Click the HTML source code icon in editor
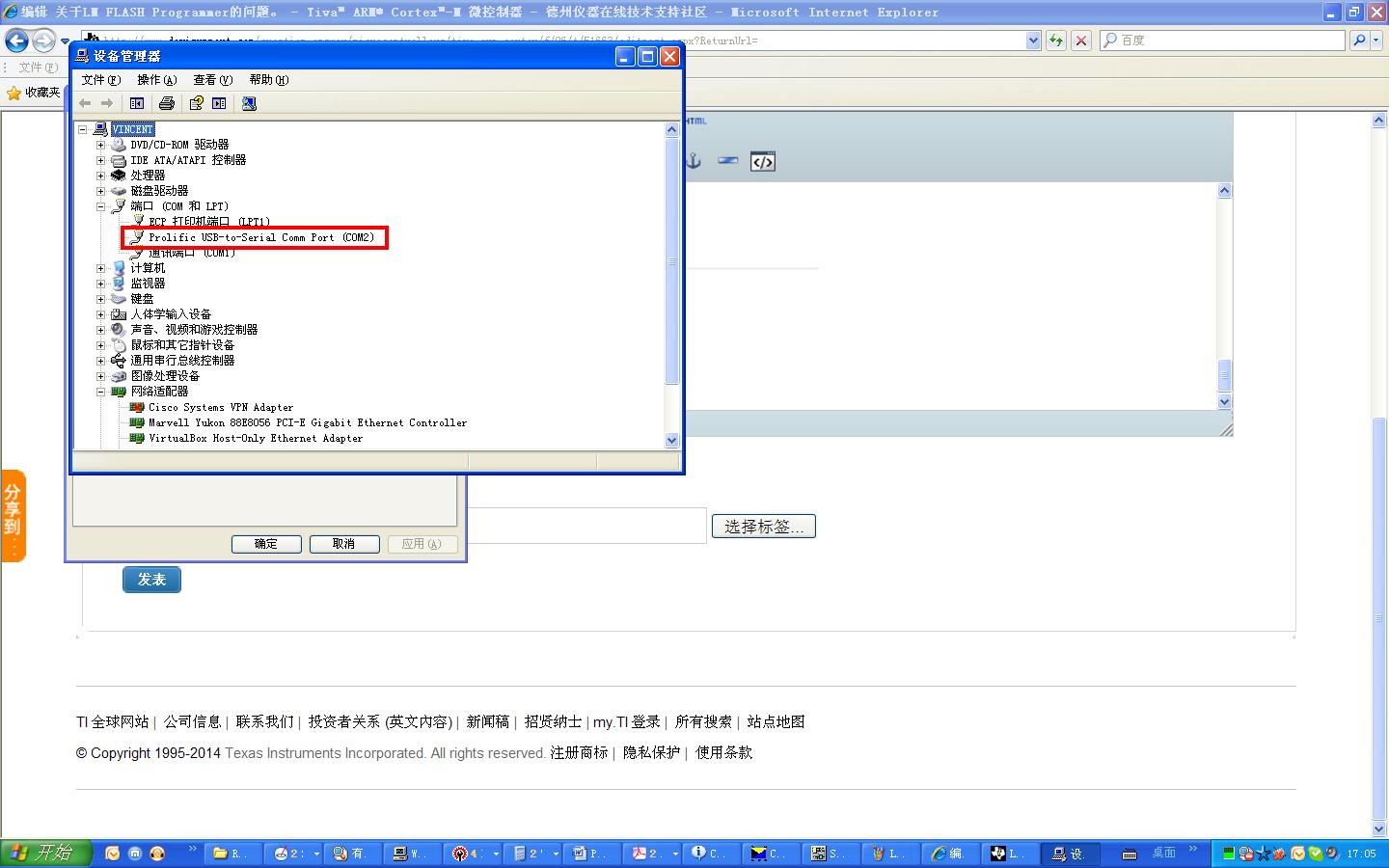Screen dimensions: 1389x868 (762, 161)
